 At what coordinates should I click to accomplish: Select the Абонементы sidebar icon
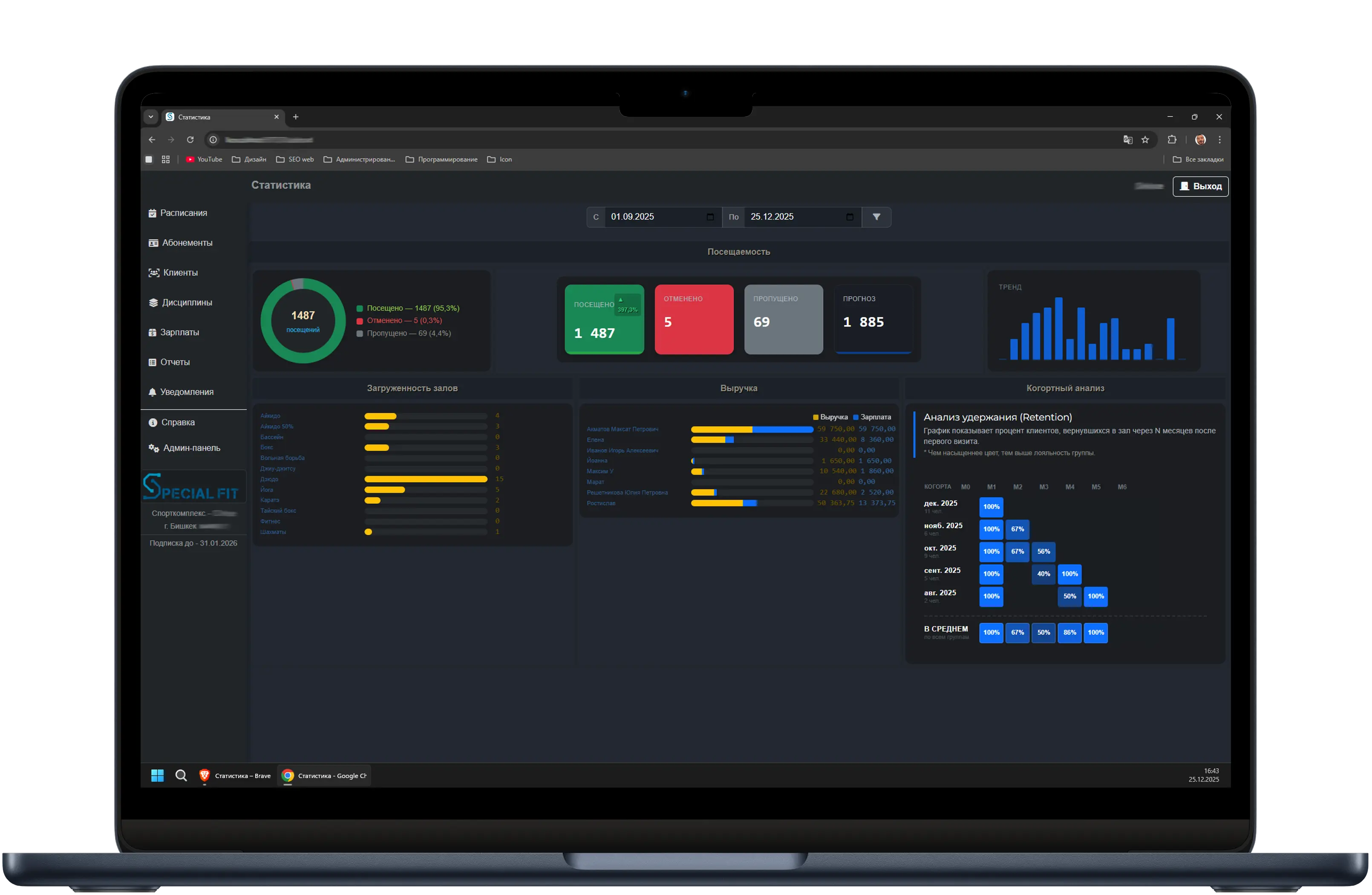153,242
